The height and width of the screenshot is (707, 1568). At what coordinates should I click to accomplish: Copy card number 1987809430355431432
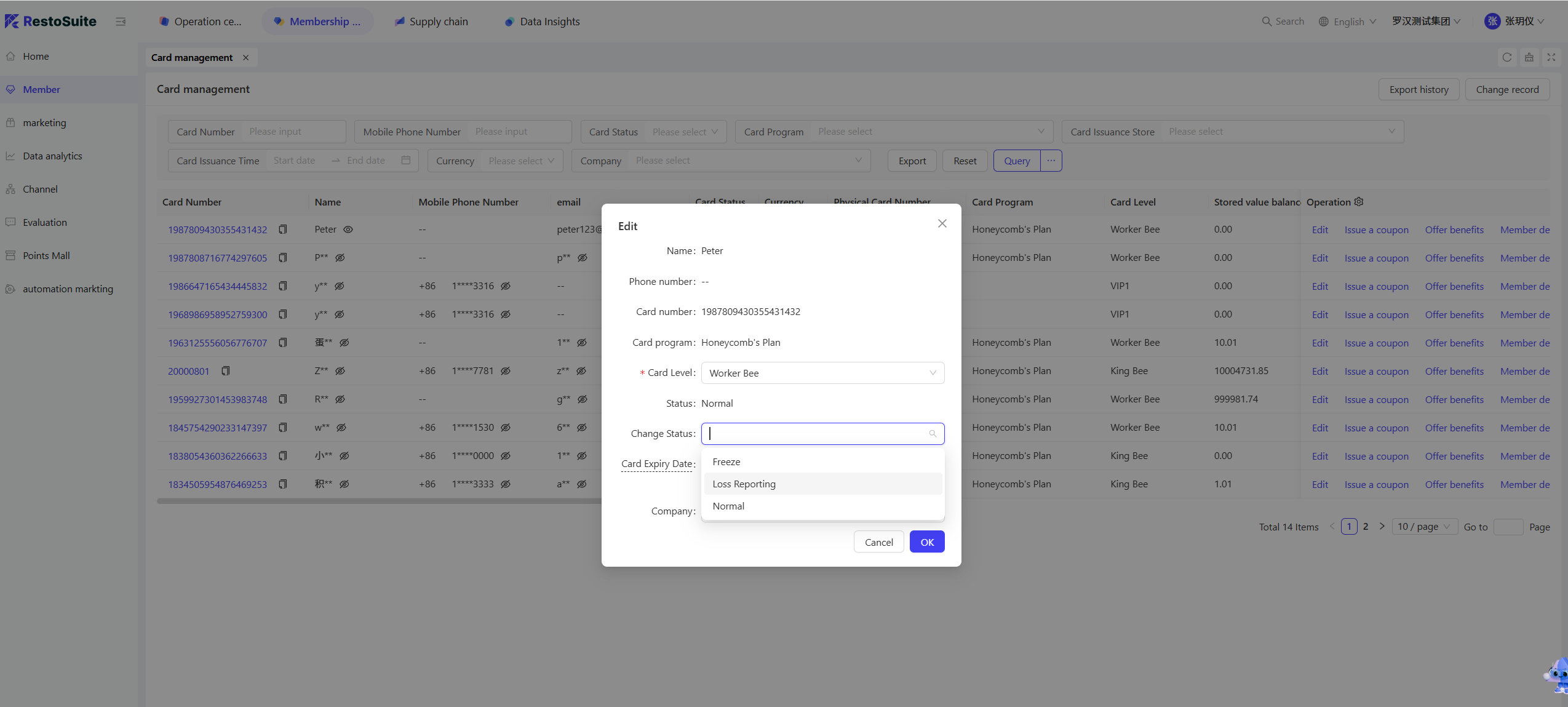283,230
